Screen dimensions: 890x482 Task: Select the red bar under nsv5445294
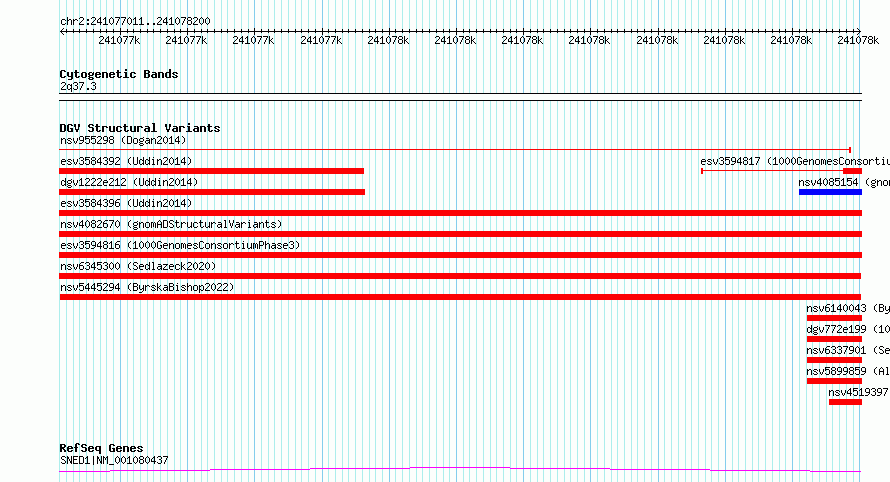[460, 297]
